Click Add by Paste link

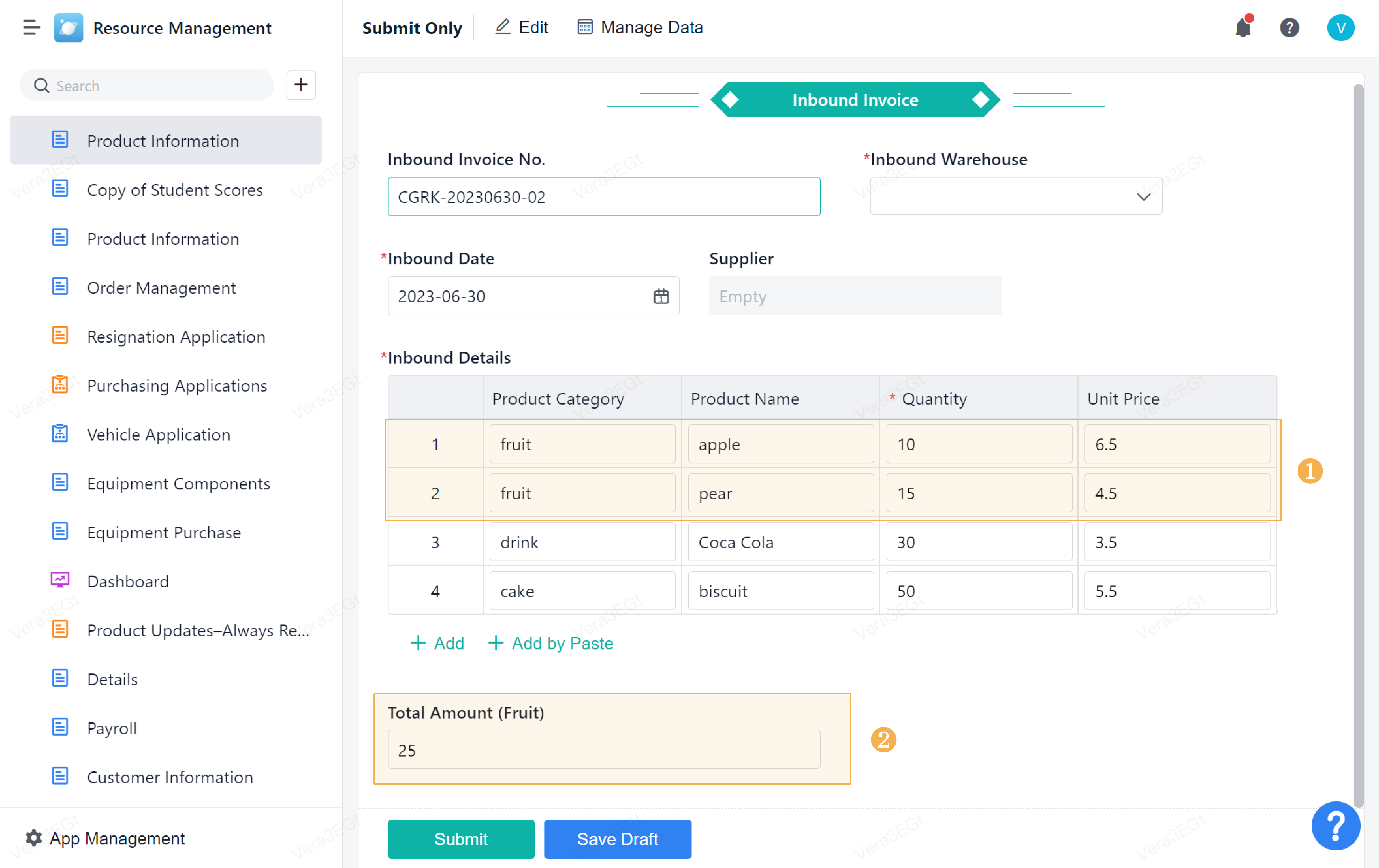[550, 643]
